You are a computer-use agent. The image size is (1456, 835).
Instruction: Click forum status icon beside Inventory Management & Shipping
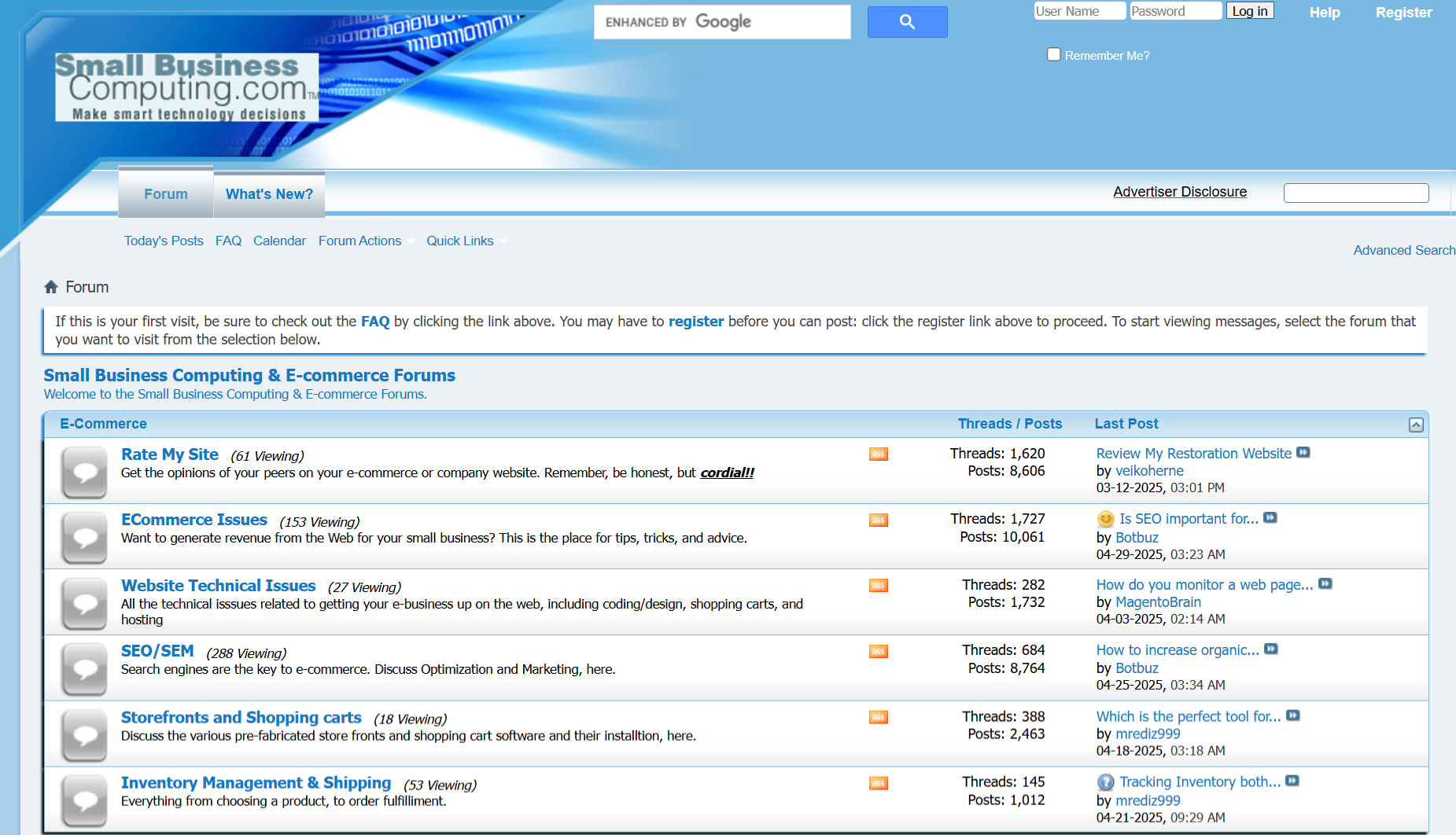[84, 801]
